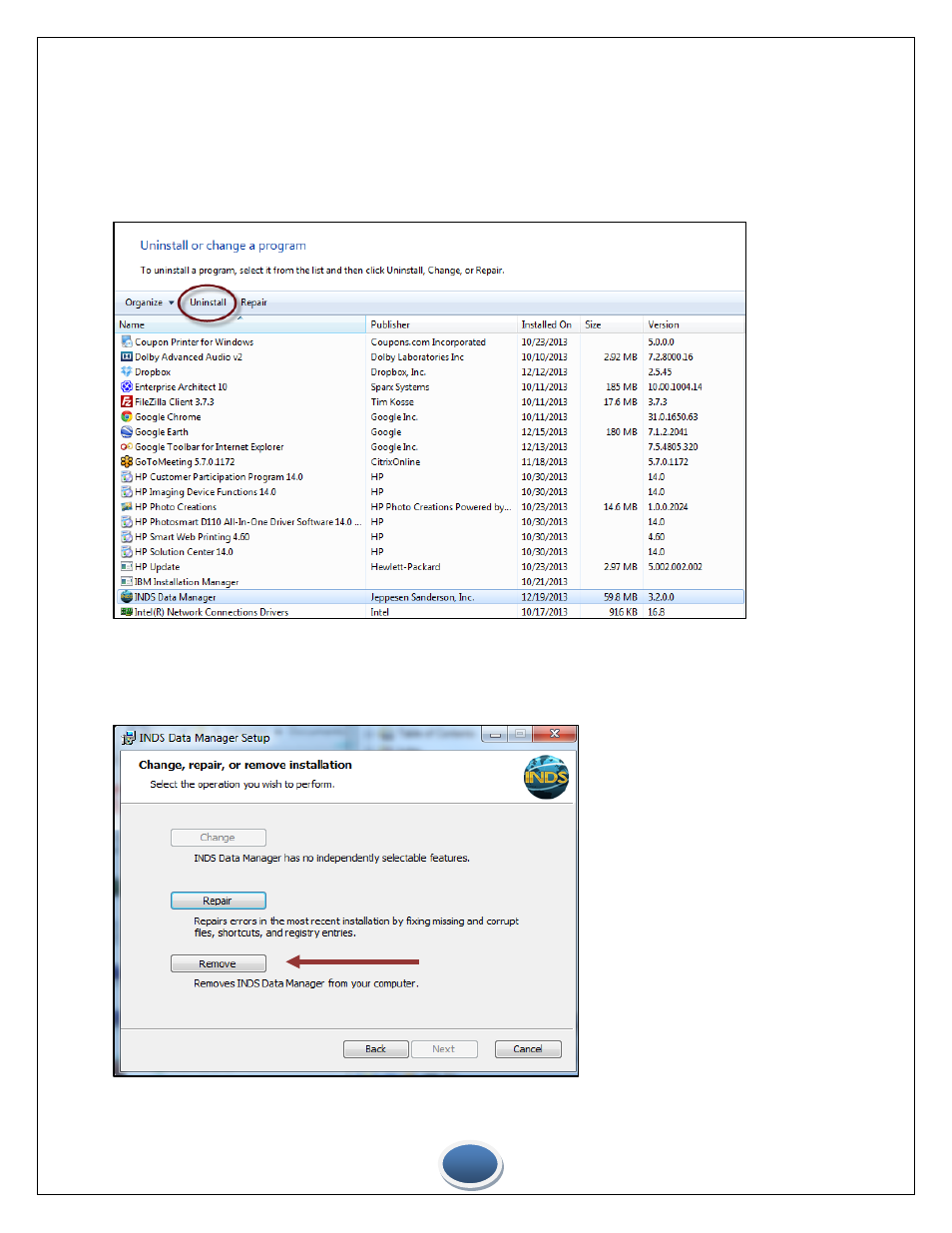
Task: Click the HP Photo Creations icon
Action: coord(127,506)
